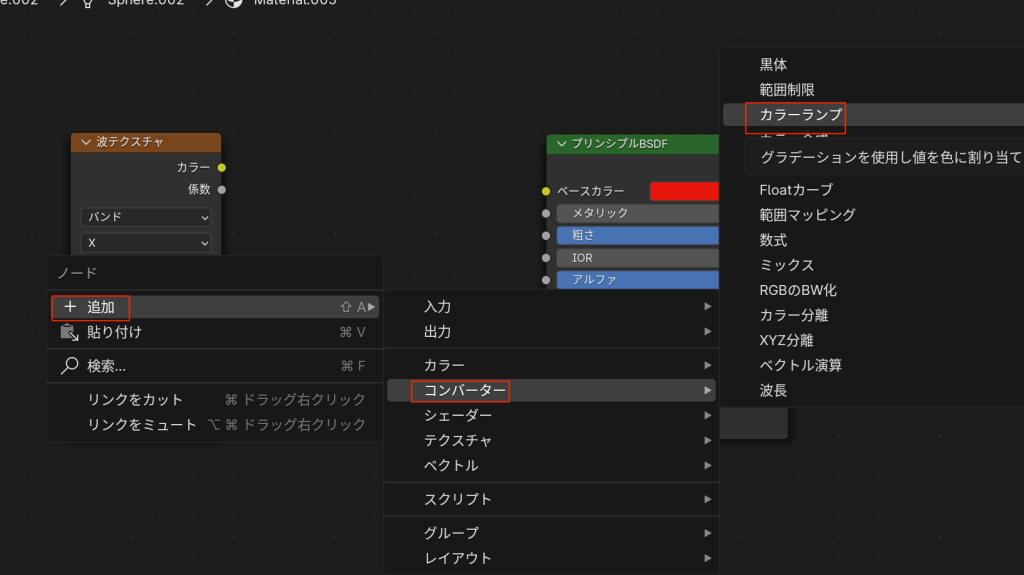Image resolution: width=1024 pixels, height=575 pixels.
Task: Click the アルファ input socket dot
Action: click(546, 280)
